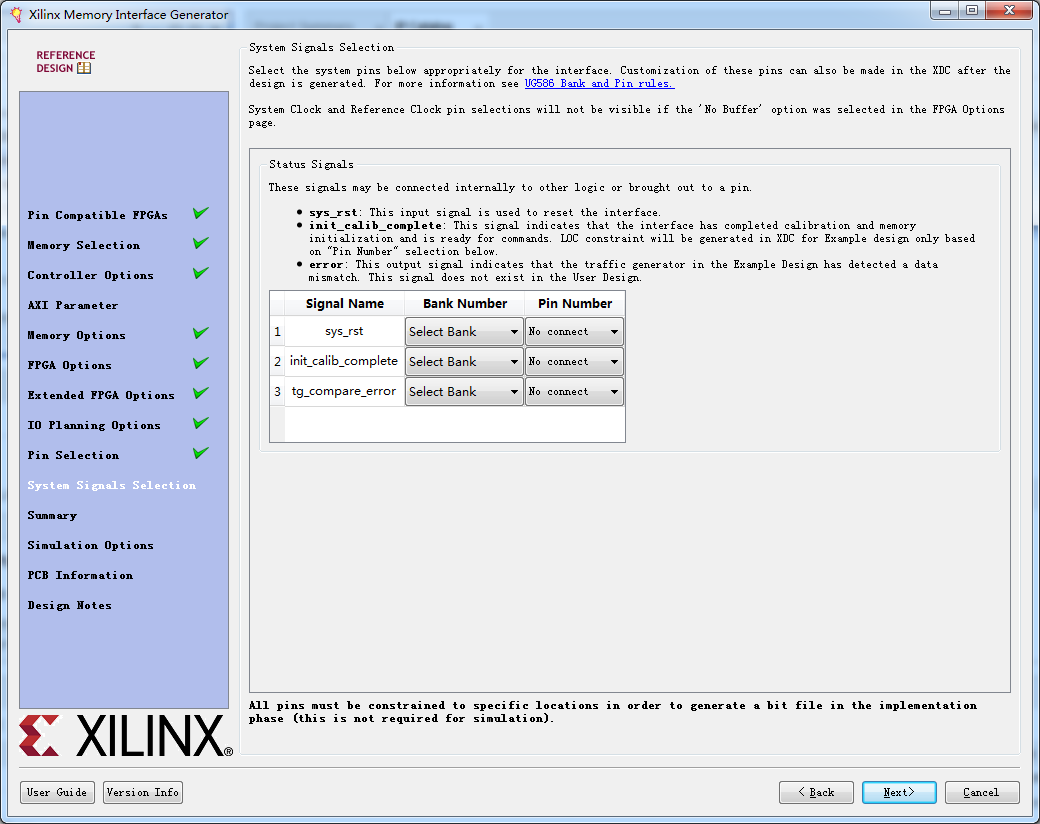Image resolution: width=1040 pixels, height=824 pixels.
Task: Click green checkmark beside IO Planning Options
Action: [x=201, y=423]
